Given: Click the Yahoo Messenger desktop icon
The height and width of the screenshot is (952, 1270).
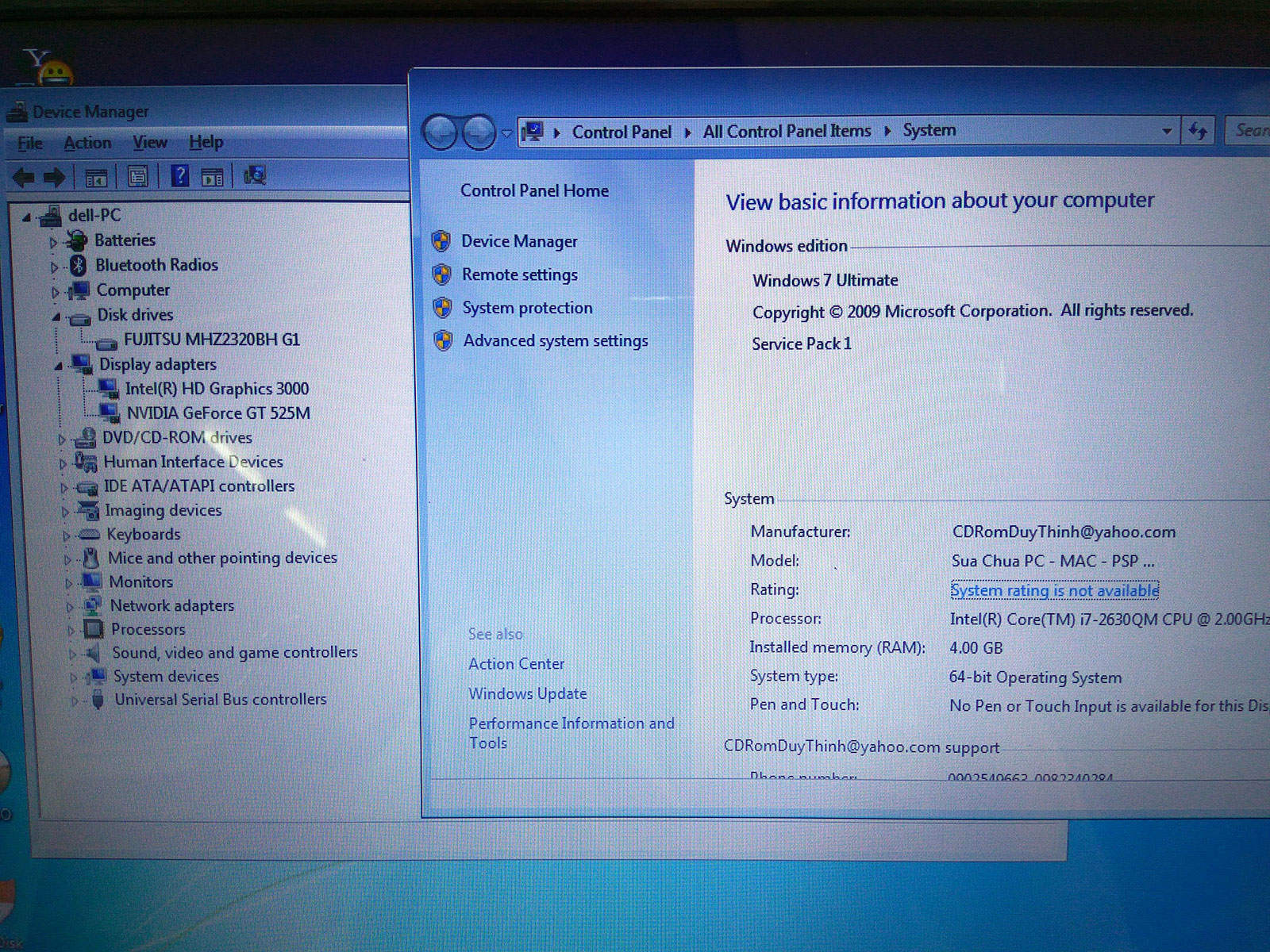Looking at the screenshot, I should pos(48,67).
